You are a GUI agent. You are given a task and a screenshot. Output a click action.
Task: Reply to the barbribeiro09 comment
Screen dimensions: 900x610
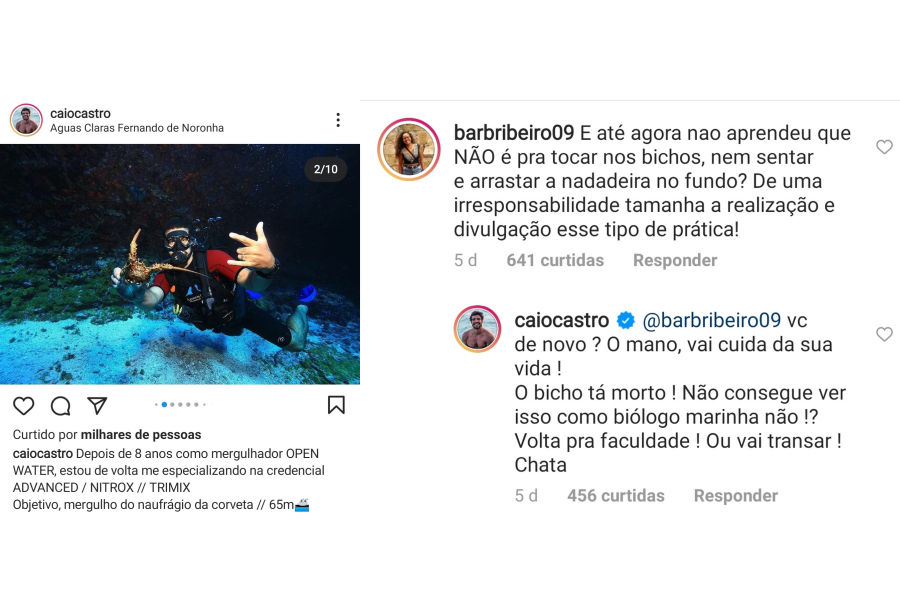675,260
